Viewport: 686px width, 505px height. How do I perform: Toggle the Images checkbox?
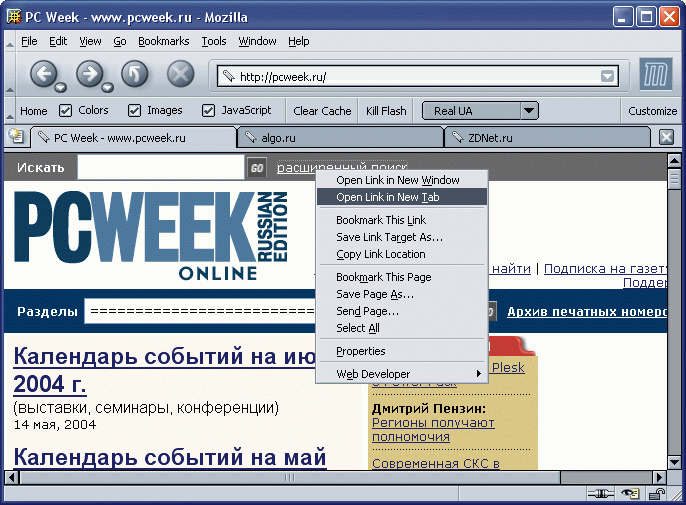[x=134, y=111]
